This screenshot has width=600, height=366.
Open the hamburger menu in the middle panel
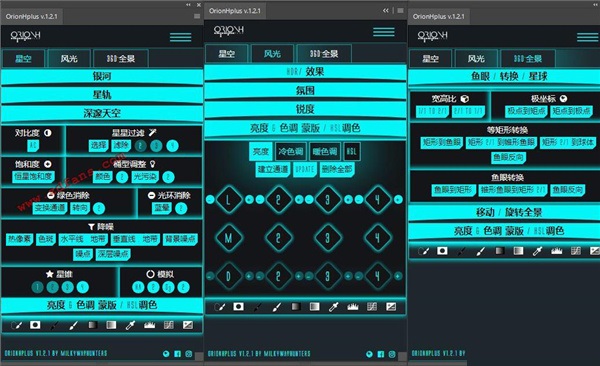(384, 32)
